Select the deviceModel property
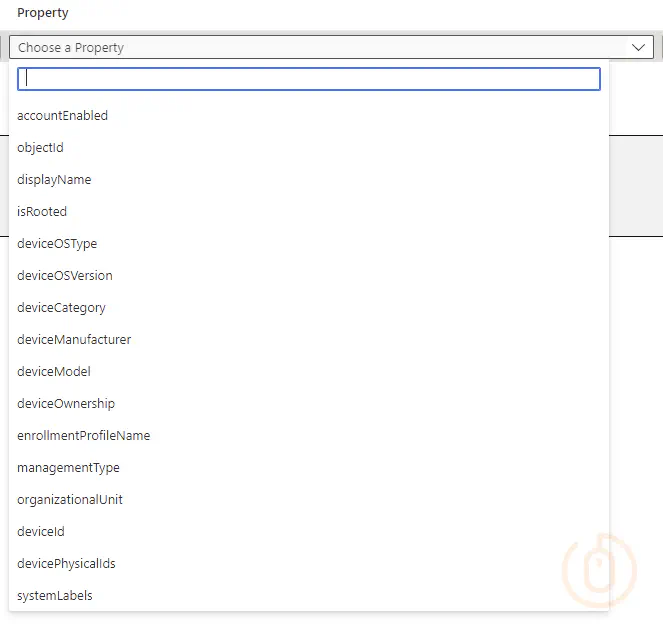The height and width of the screenshot is (634, 663). pyautogui.click(x=54, y=372)
